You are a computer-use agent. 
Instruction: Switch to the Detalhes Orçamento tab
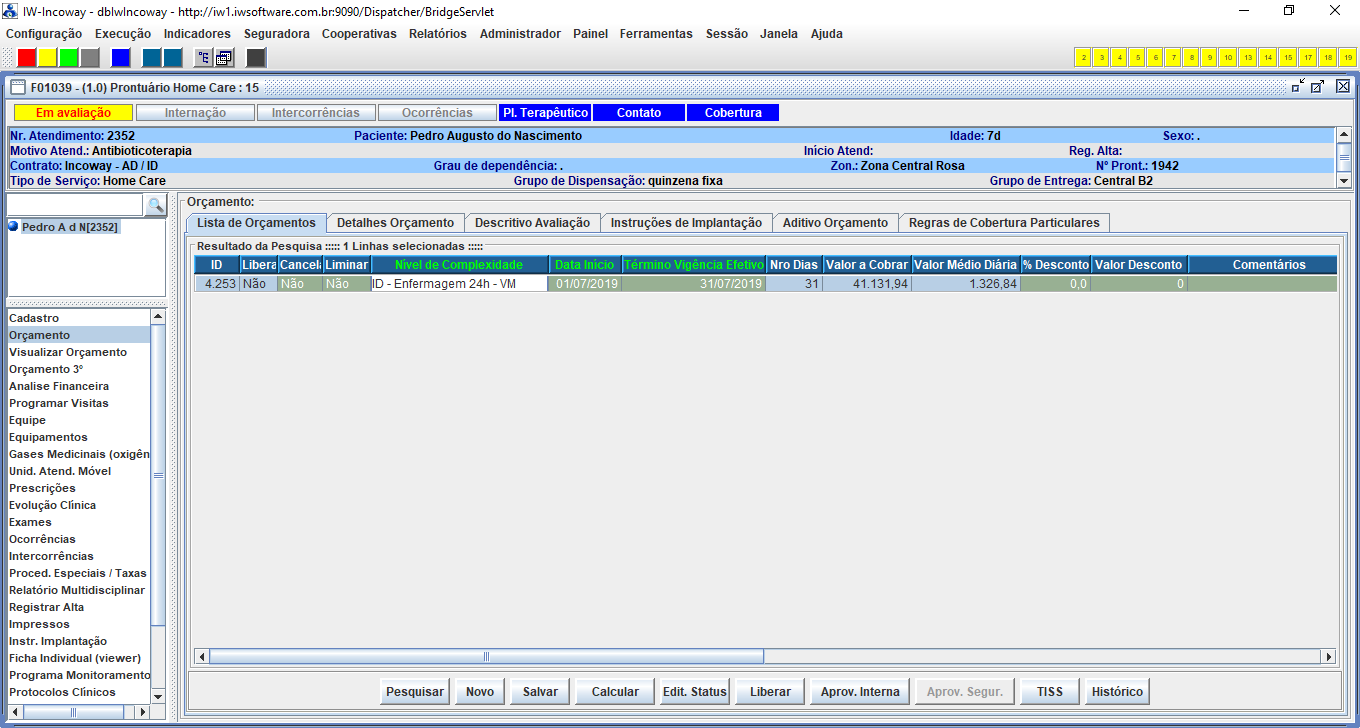(x=395, y=223)
